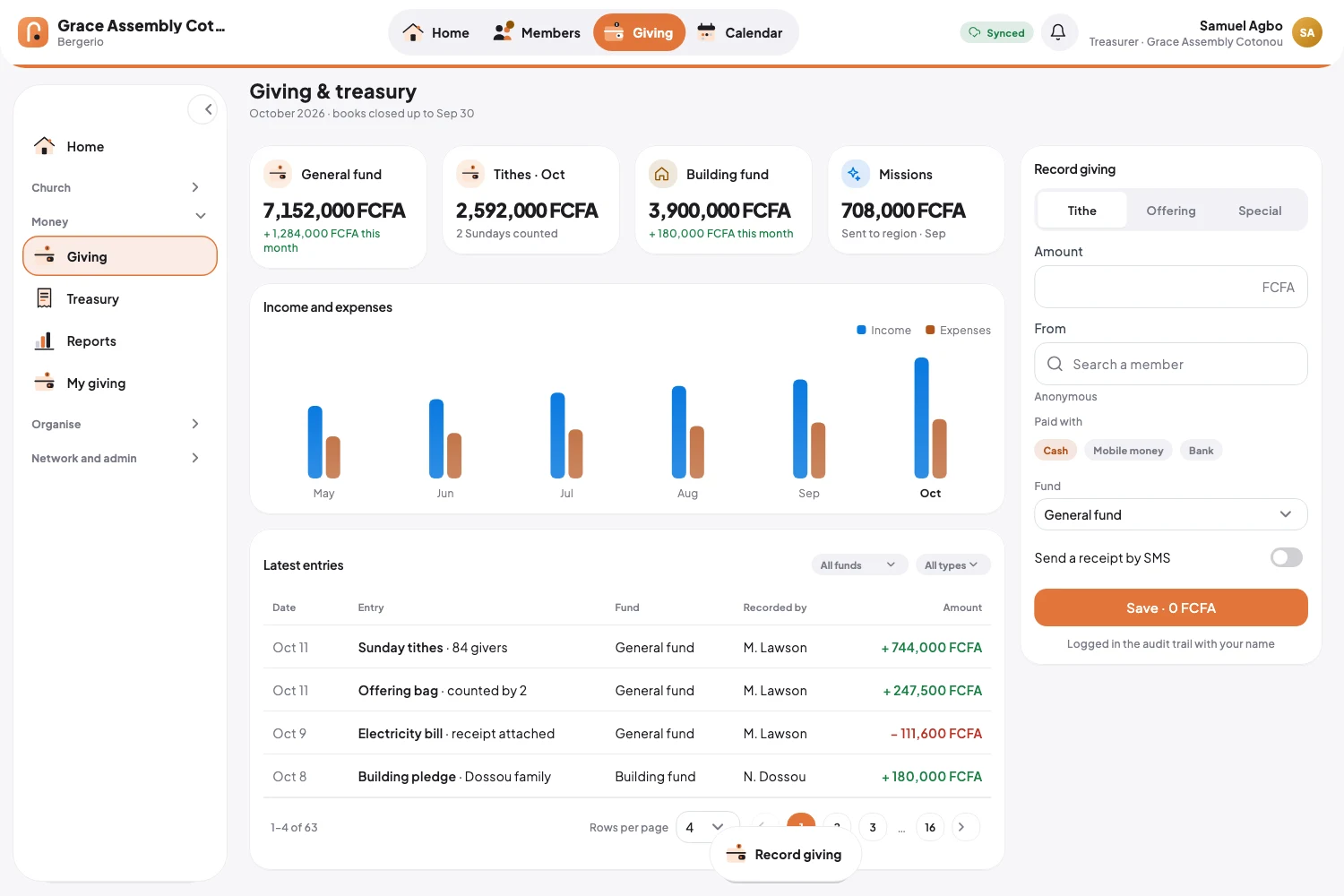
Task: Click the Missions card icon
Action: [855, 174]
